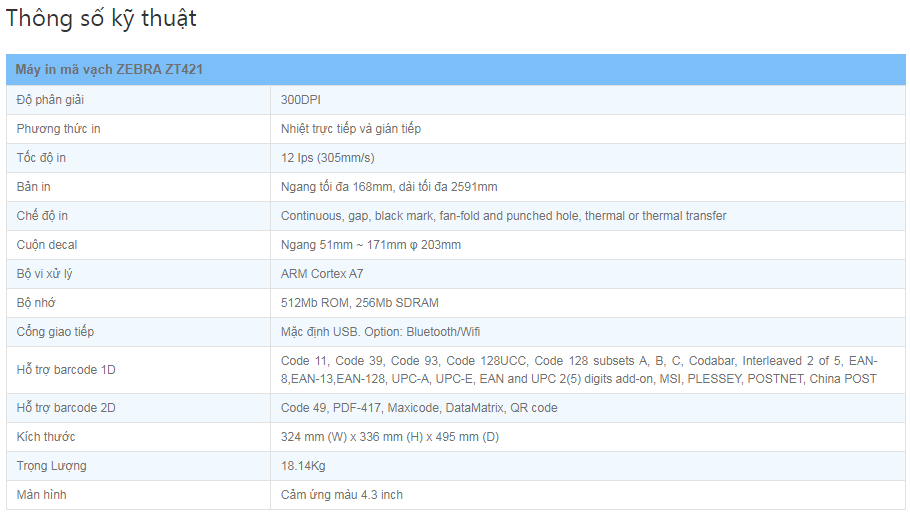Click the table header 'Máy in mã vạch ZEBRA ZT421'

pos(111,70)
